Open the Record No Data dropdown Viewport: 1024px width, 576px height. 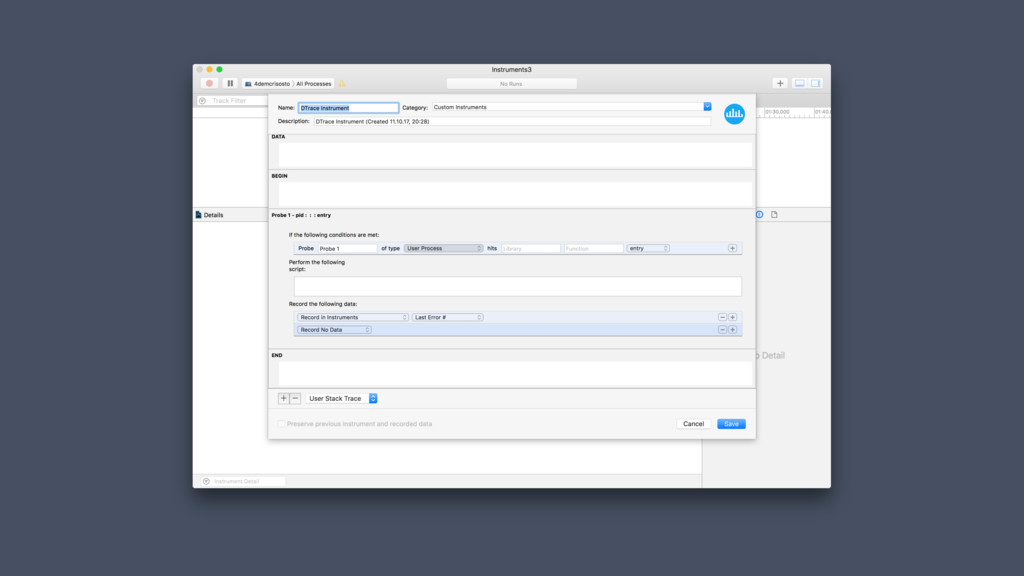click(334, 330)
